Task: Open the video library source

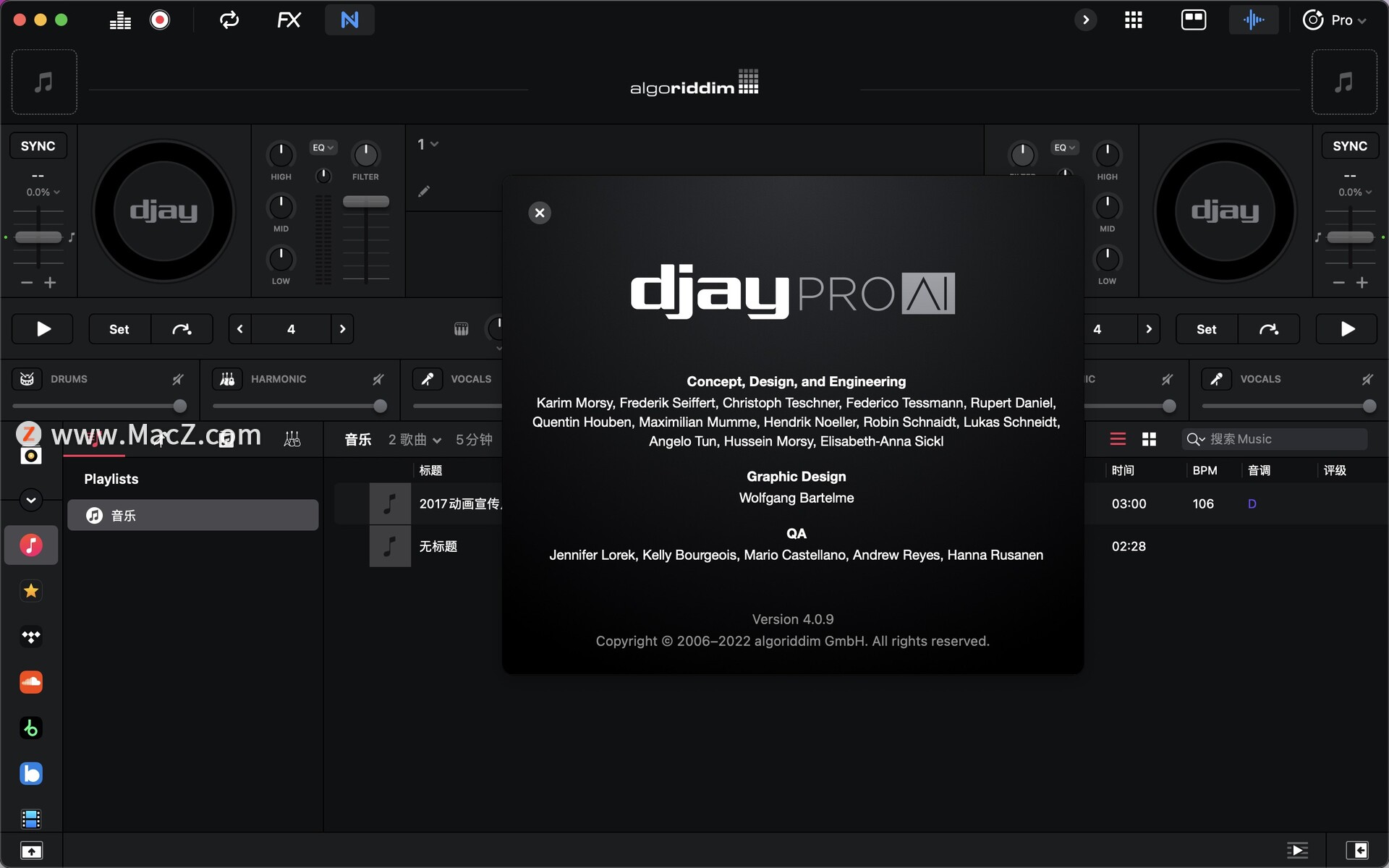Action: [x=31, y=819]
